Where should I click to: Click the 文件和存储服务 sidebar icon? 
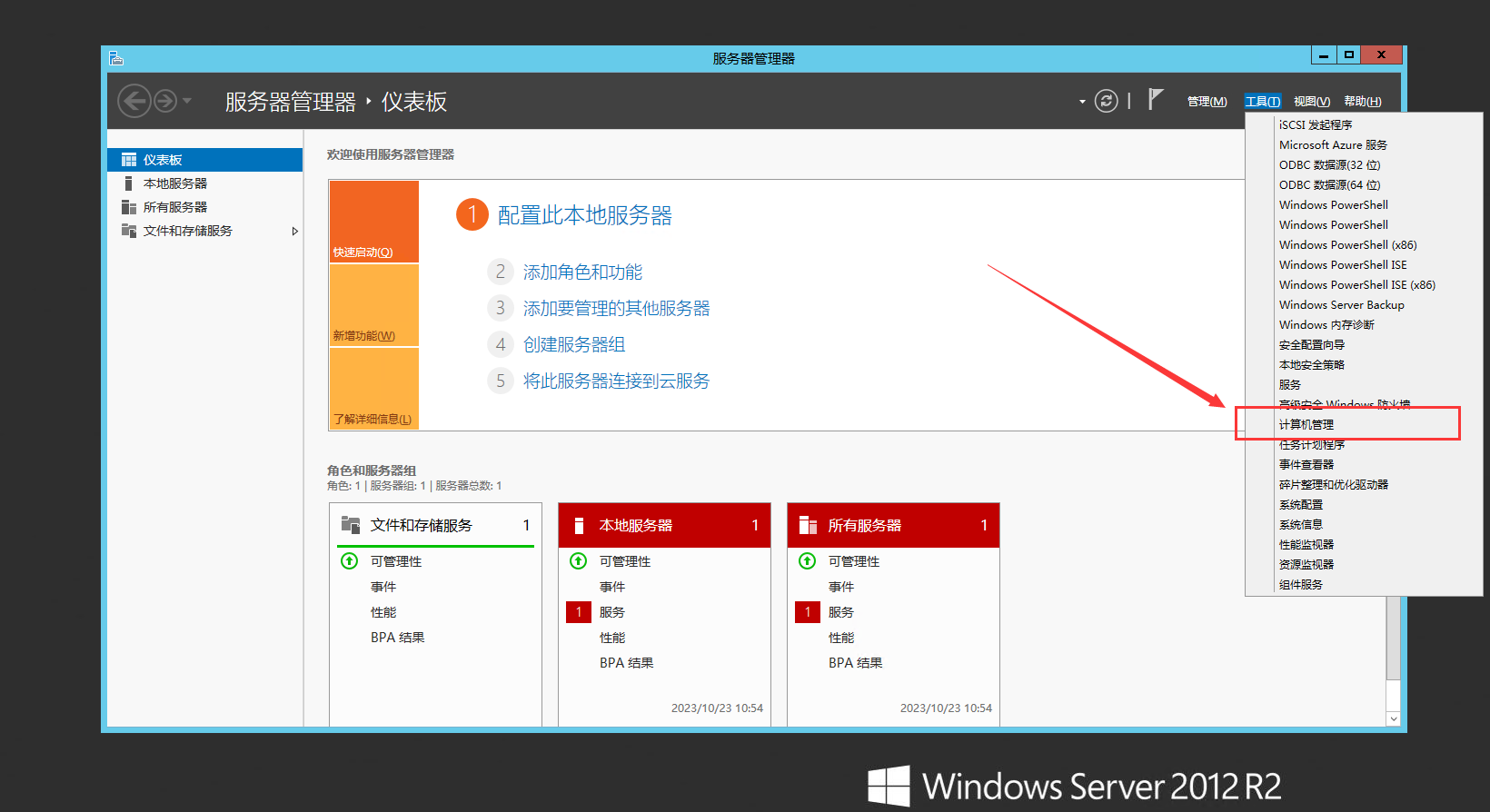click(x=129, y=231)
